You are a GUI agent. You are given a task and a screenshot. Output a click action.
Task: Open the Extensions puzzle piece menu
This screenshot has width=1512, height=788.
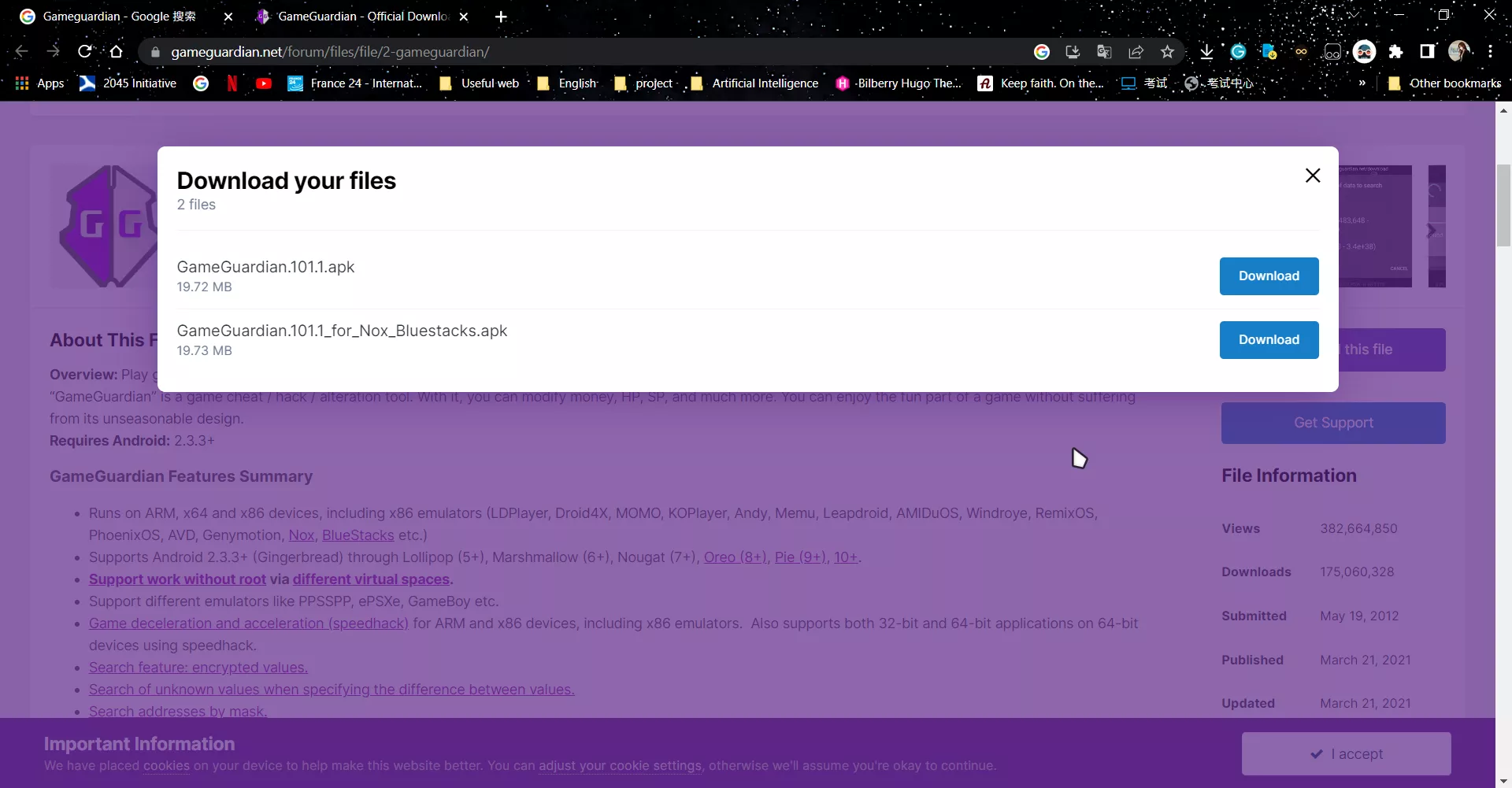point(1395,52)
